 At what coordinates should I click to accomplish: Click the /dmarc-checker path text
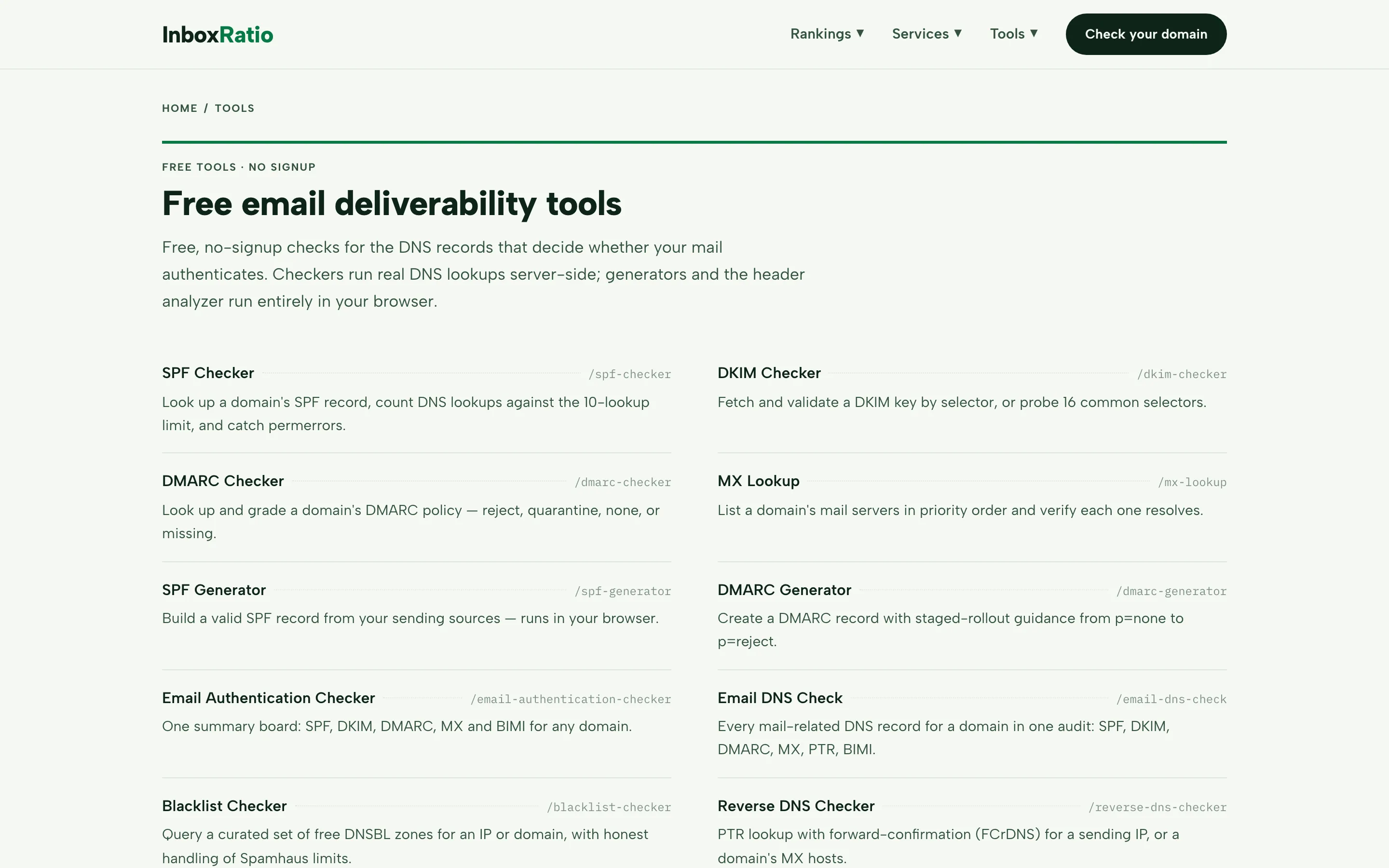(x=623, y=482)
